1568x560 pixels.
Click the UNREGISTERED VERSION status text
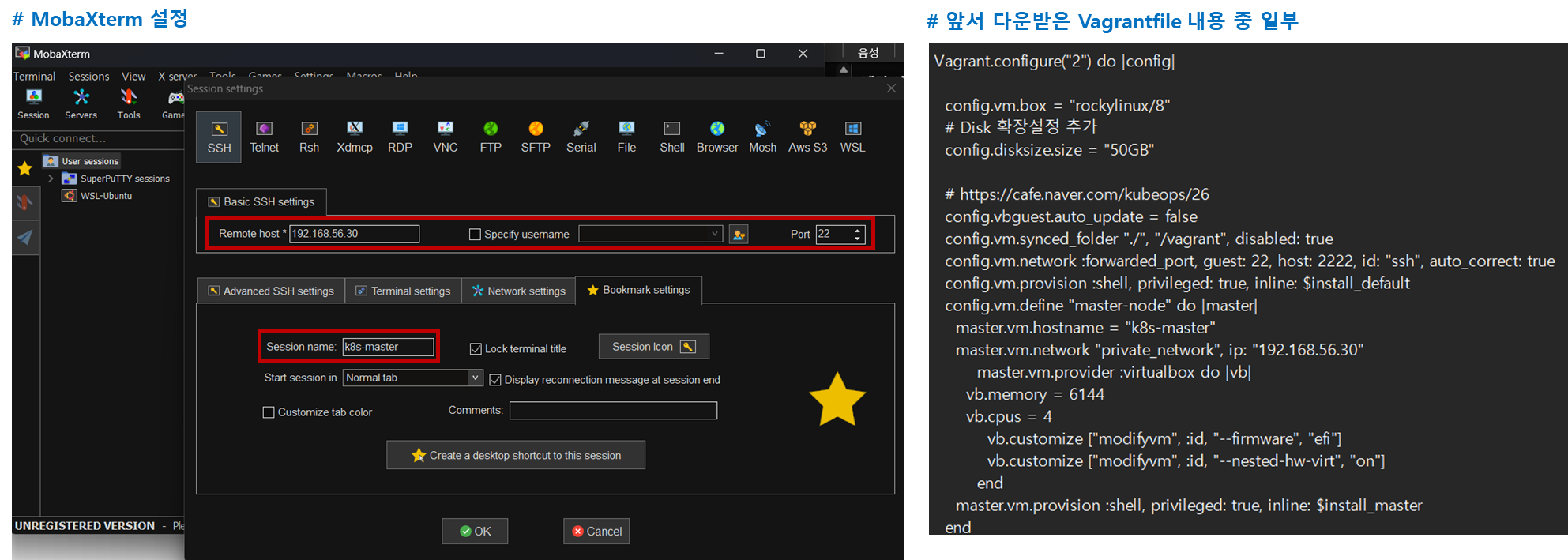pos(85,526)
